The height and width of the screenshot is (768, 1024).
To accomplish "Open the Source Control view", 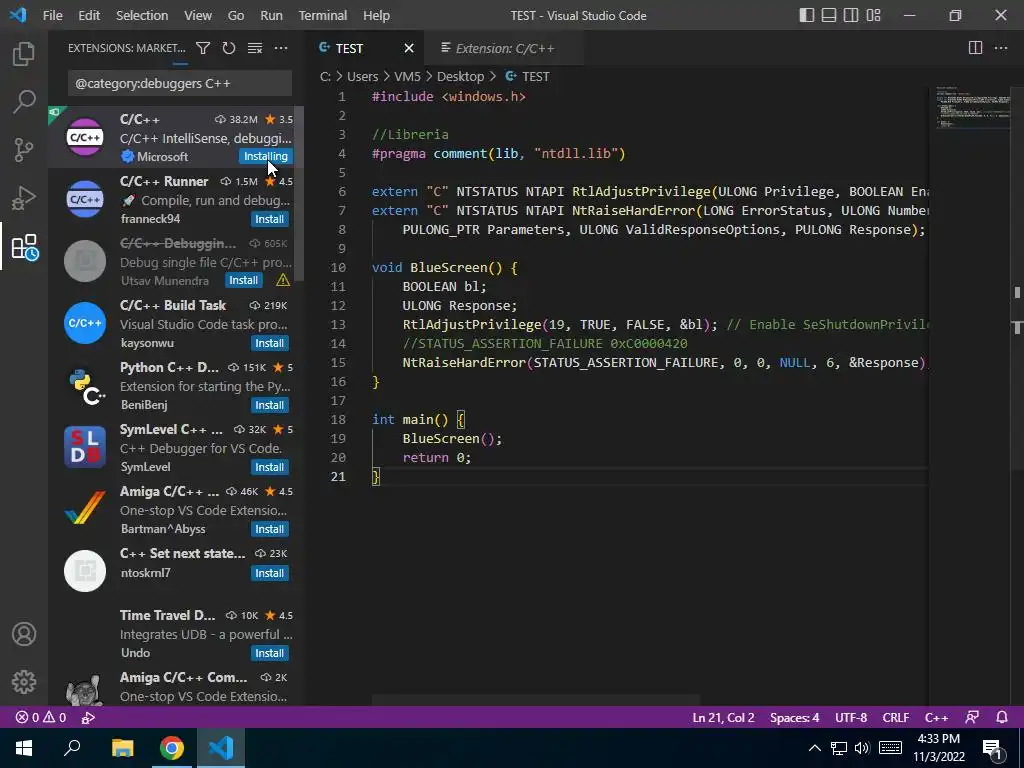I will coord(24,150).
